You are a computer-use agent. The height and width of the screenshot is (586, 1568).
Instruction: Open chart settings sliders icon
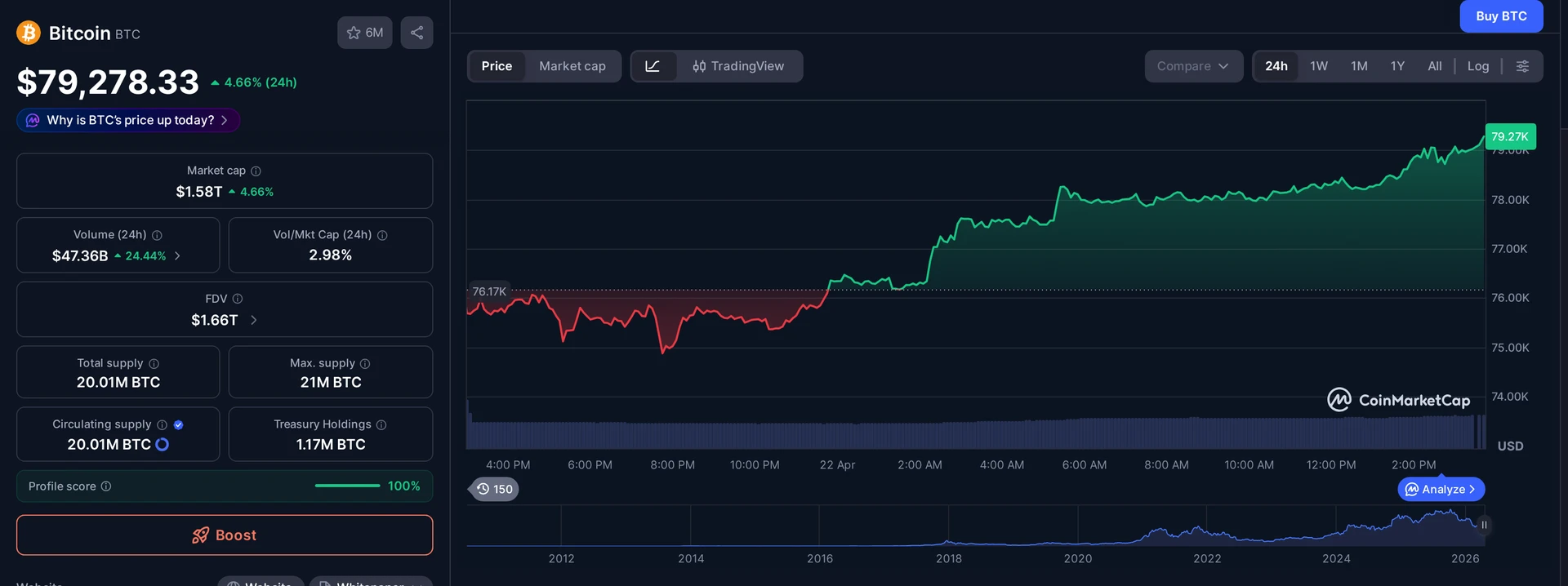(x=1522, y=66)
